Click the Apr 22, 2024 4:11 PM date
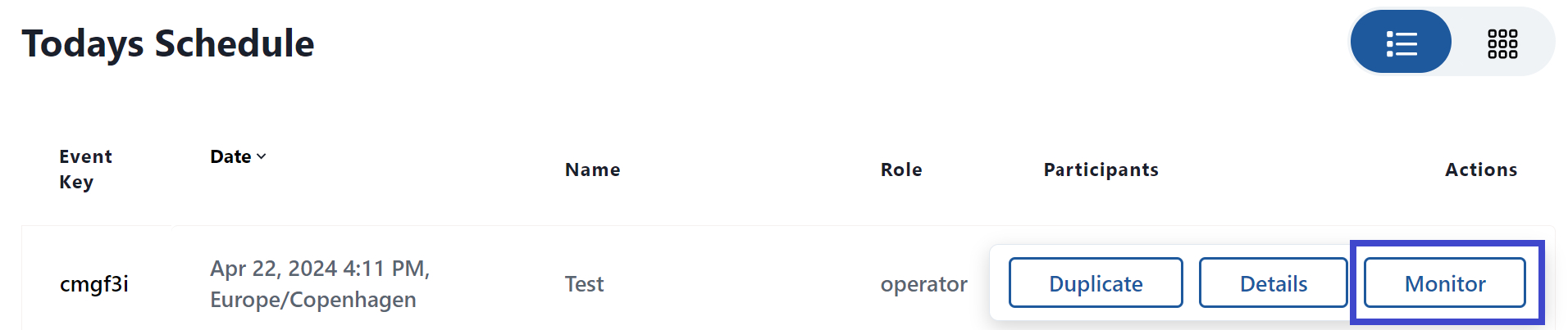This screenshot has width=1568, height=330. [x=320, y=269]
